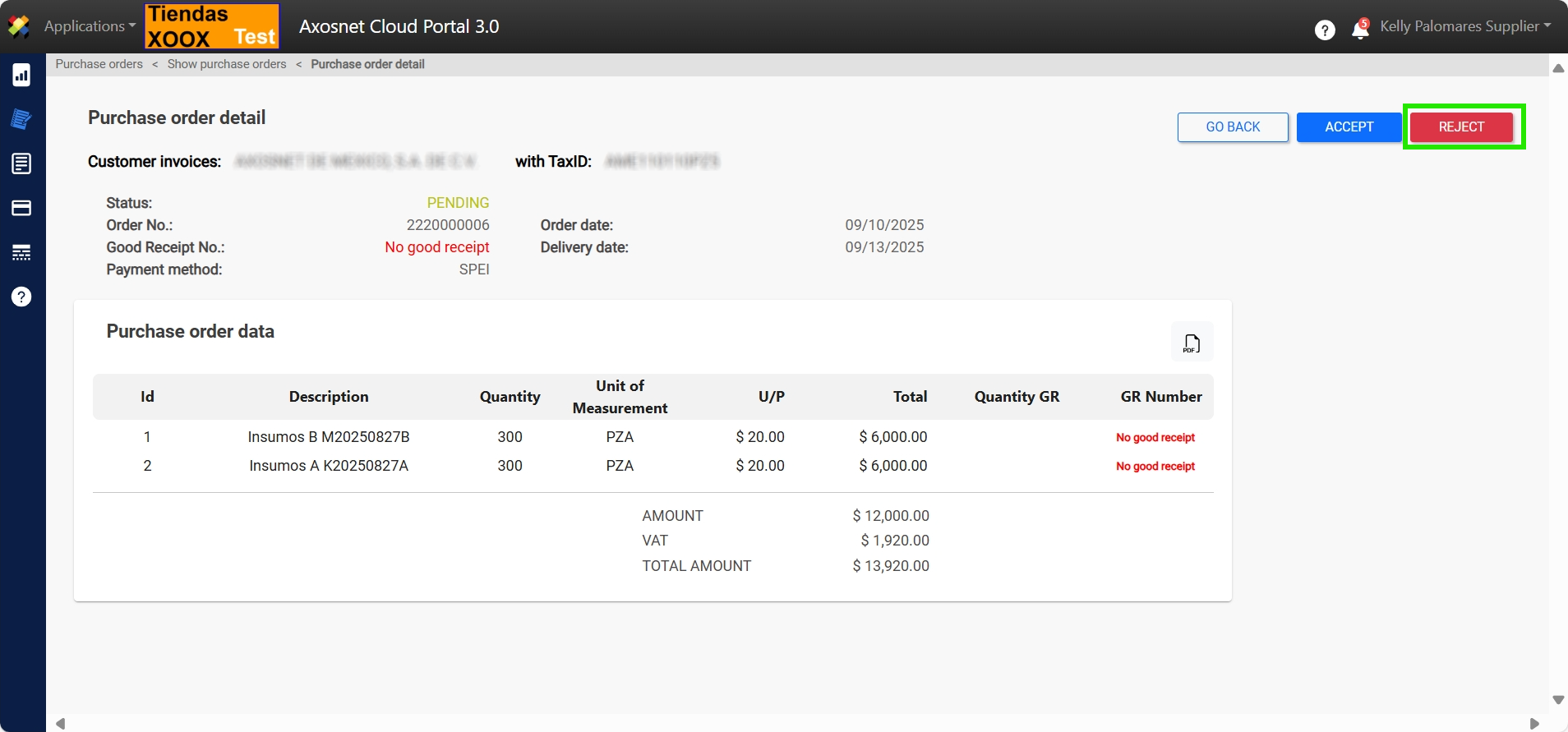
Task: Accept the purchase order
Action: click(1349, 127)
